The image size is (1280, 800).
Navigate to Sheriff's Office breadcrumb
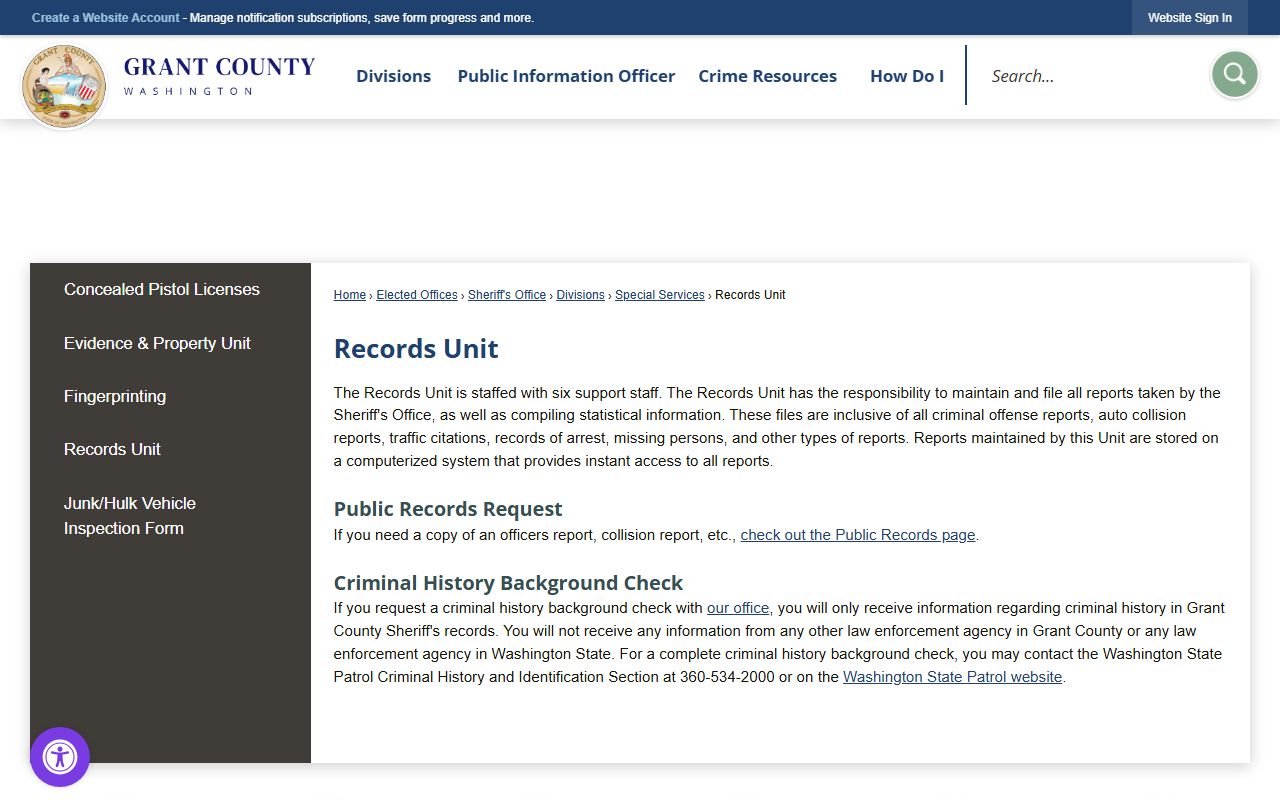[507, 295]
